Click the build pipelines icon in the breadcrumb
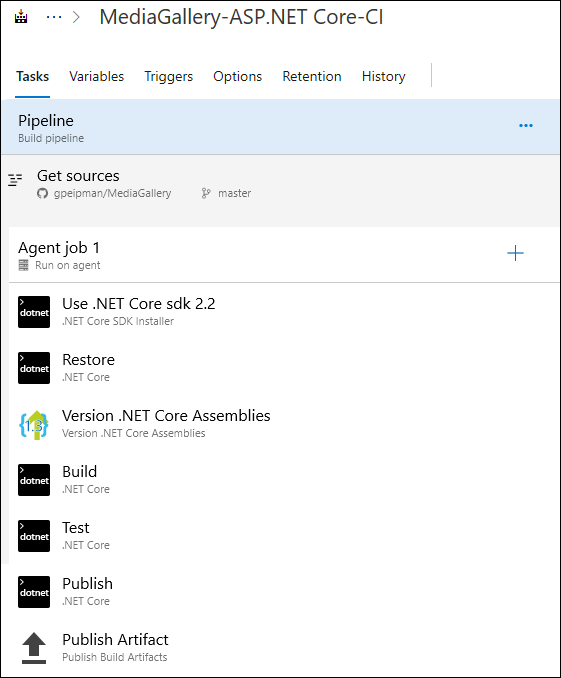This screenshot has height=678, width=561. [x=21, y=17]
